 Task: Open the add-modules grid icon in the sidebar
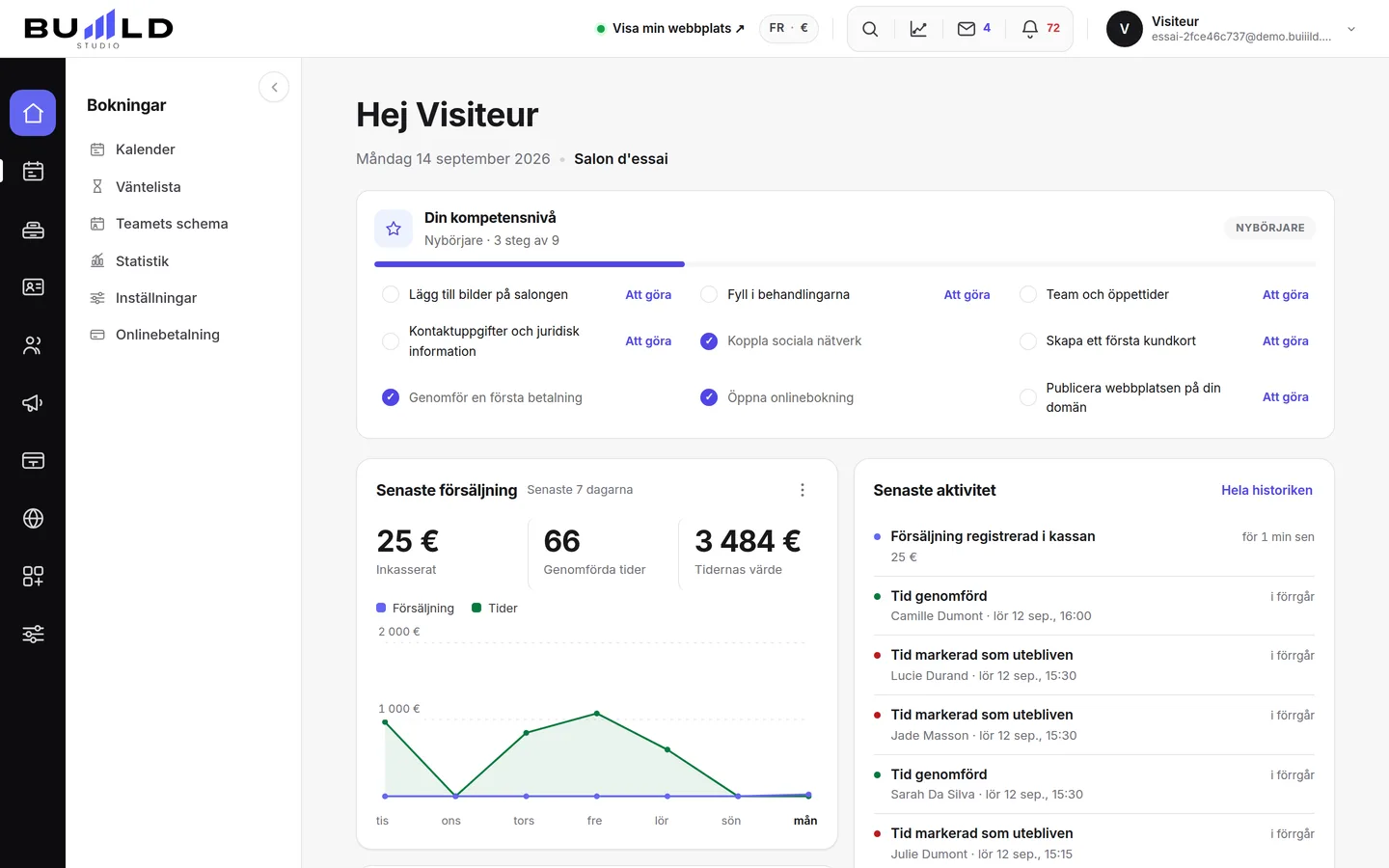(33, 577)
